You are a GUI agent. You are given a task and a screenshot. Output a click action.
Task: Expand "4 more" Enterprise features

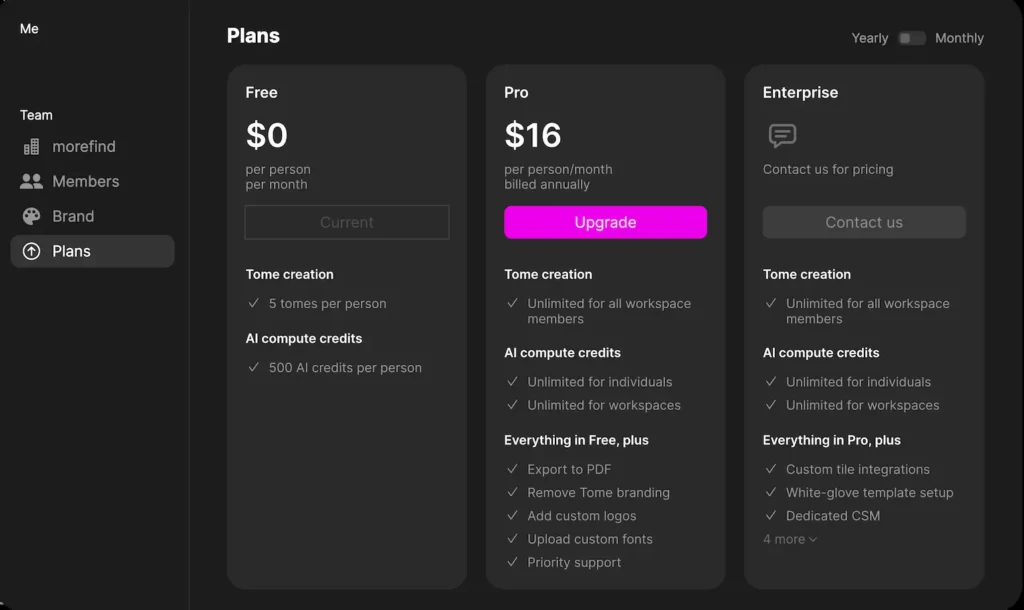[790, 539]
